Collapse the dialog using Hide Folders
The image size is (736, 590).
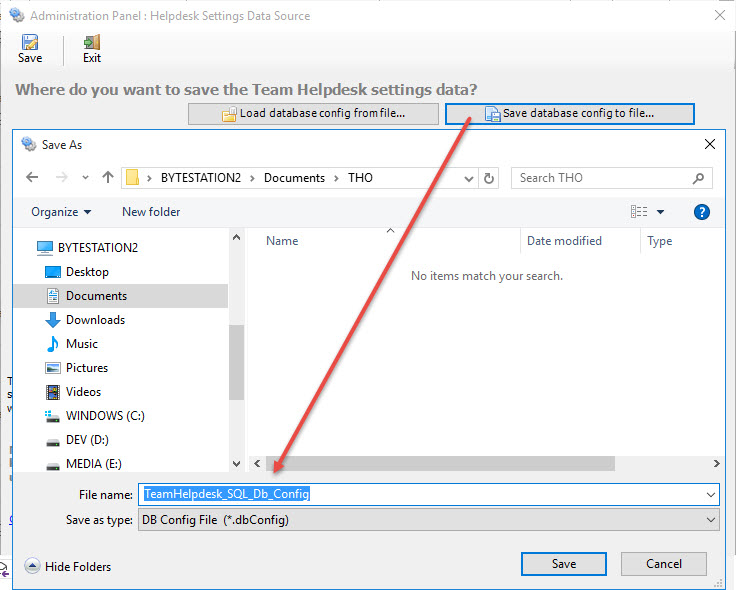(x=68, y=566)
